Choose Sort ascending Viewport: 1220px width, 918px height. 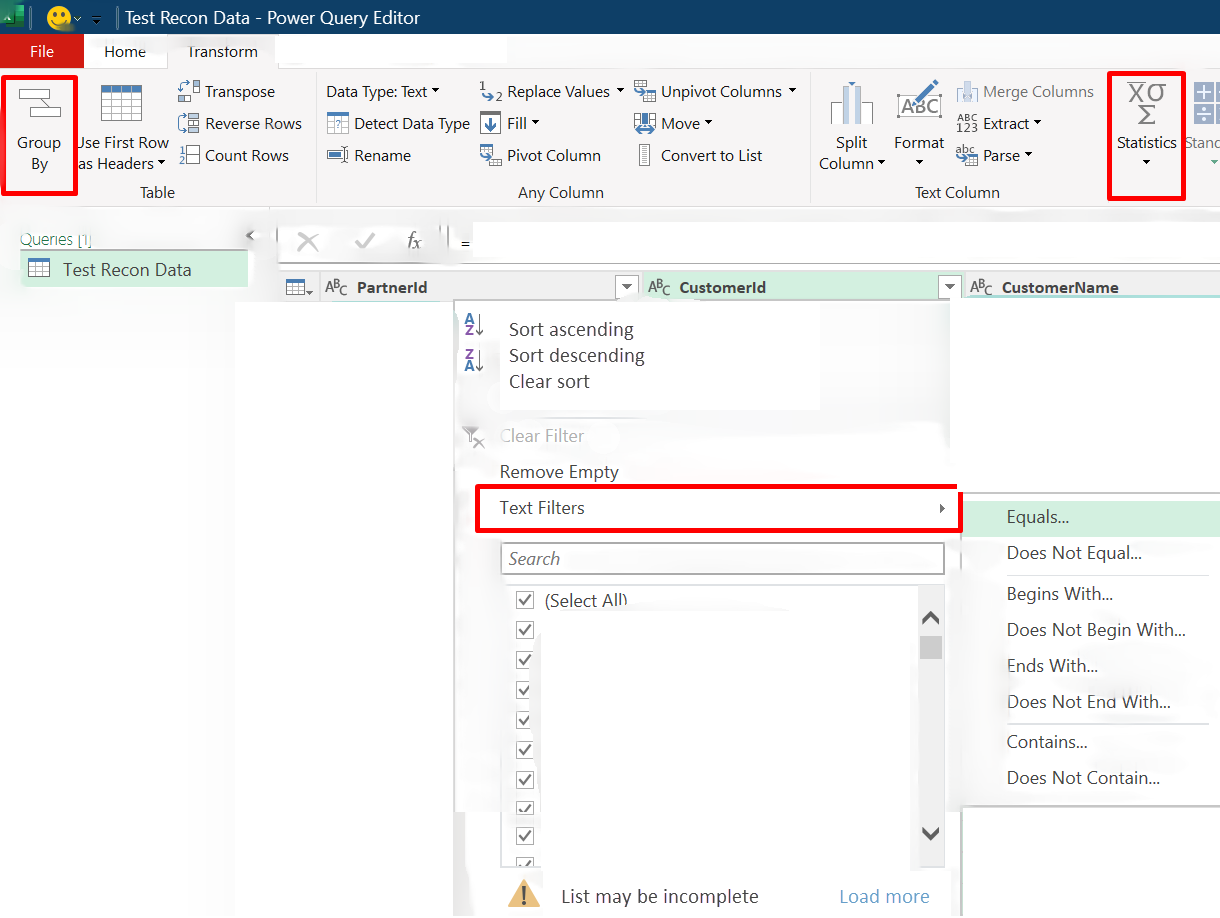click(571, 329)
